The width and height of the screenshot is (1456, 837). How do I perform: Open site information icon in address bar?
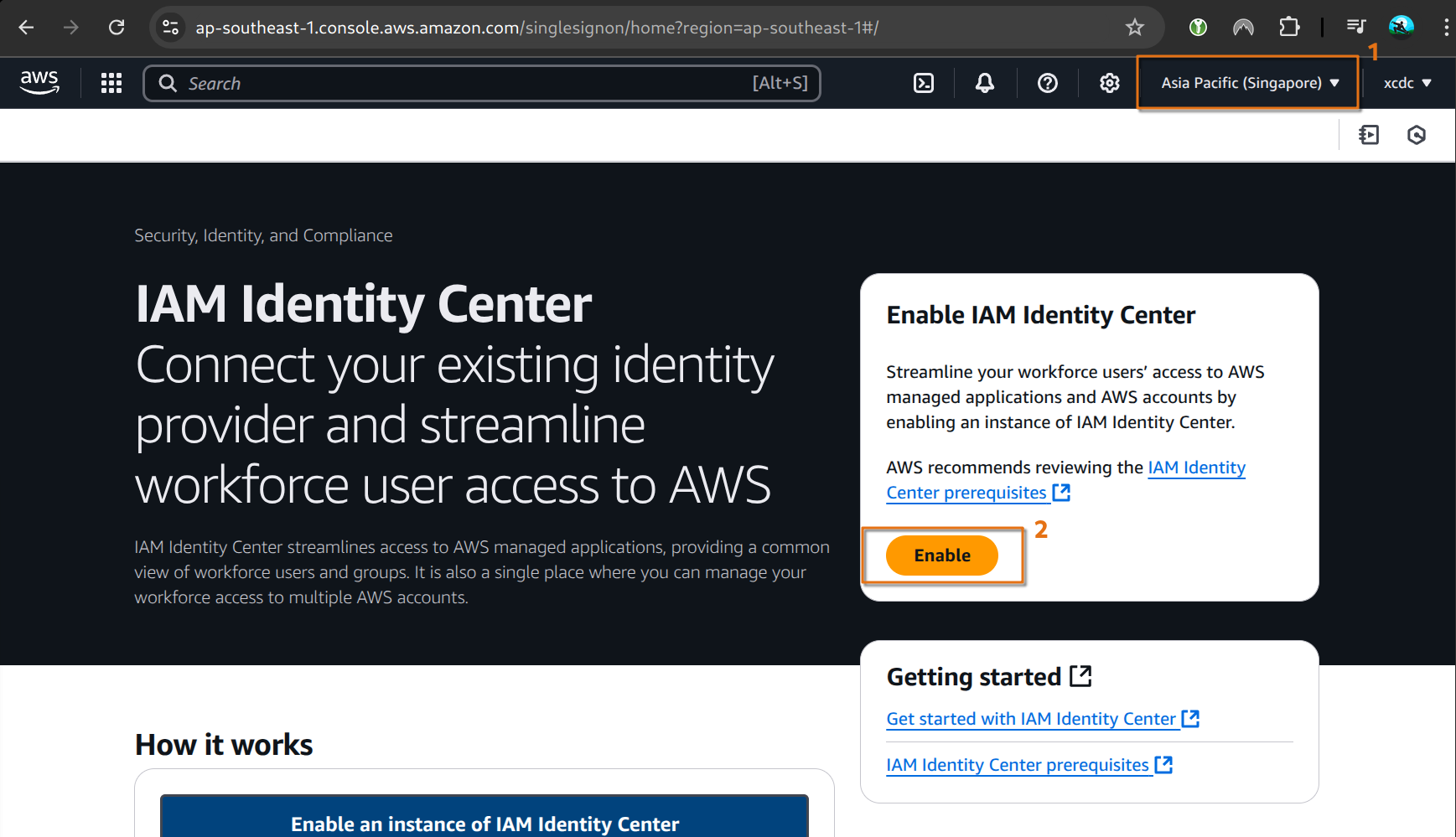pos(170,28)
